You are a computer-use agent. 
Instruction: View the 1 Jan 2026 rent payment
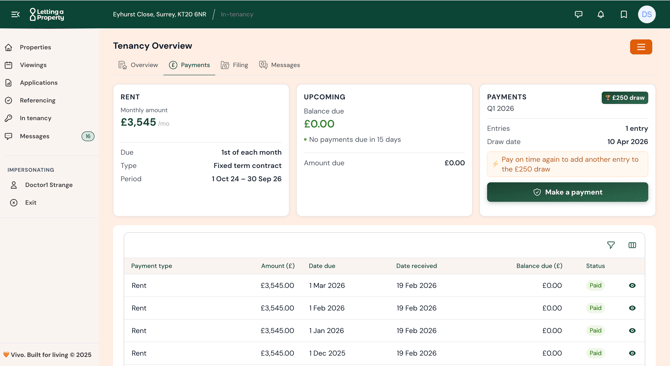pos(632,331)
